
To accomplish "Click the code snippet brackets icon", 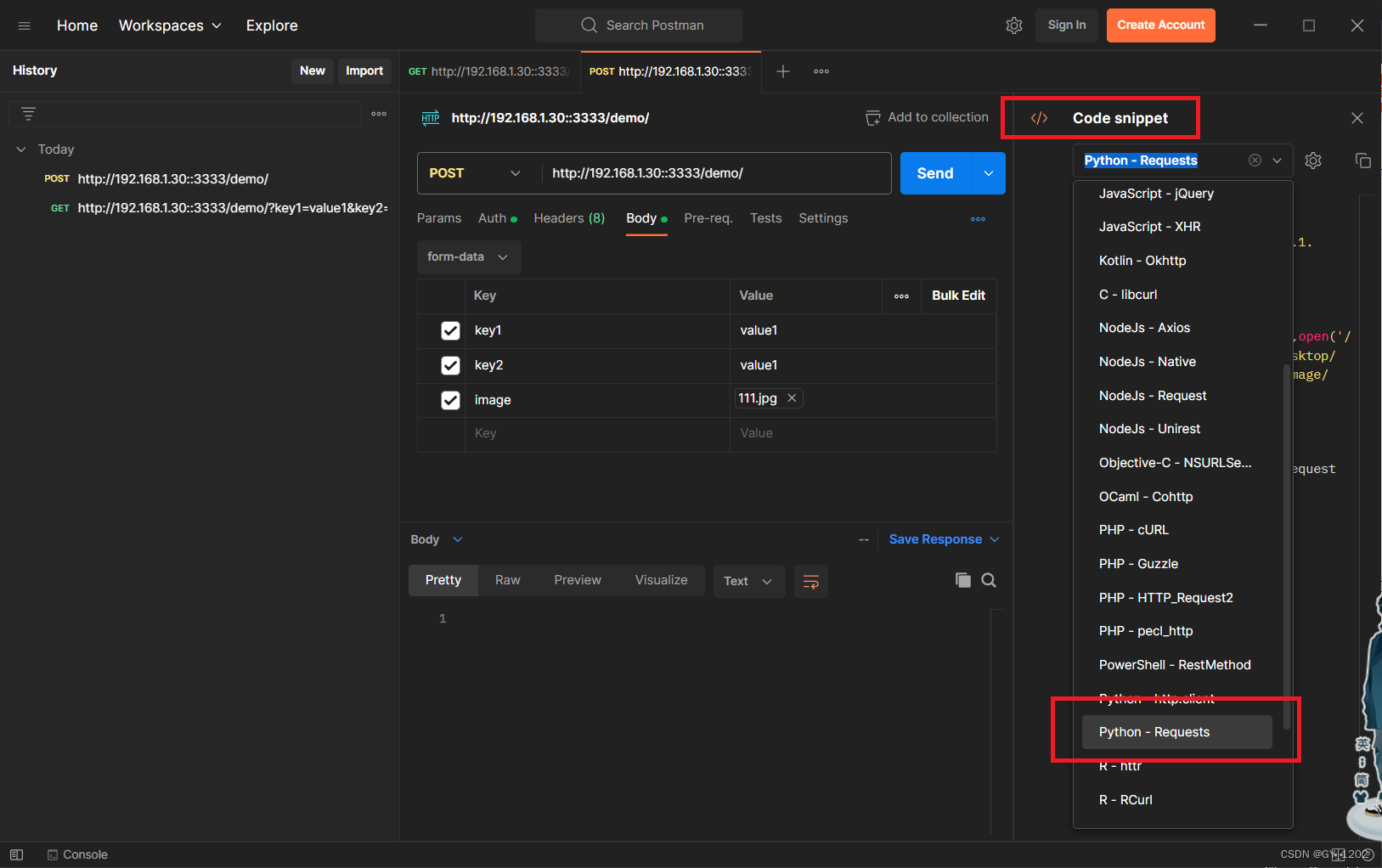I will point(1039,118).
